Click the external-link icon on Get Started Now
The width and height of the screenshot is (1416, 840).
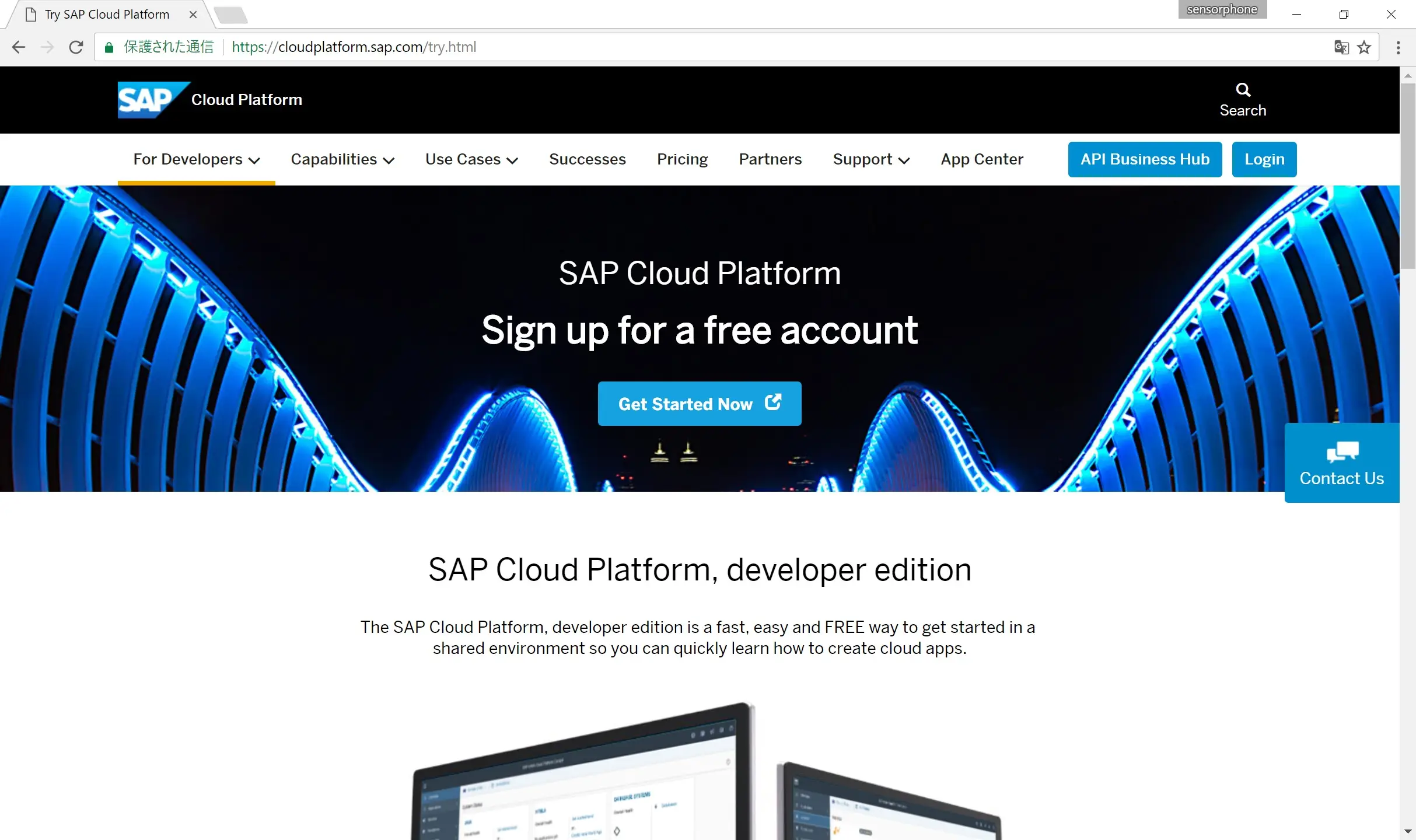pyautogui.click(x=773, y=402)
